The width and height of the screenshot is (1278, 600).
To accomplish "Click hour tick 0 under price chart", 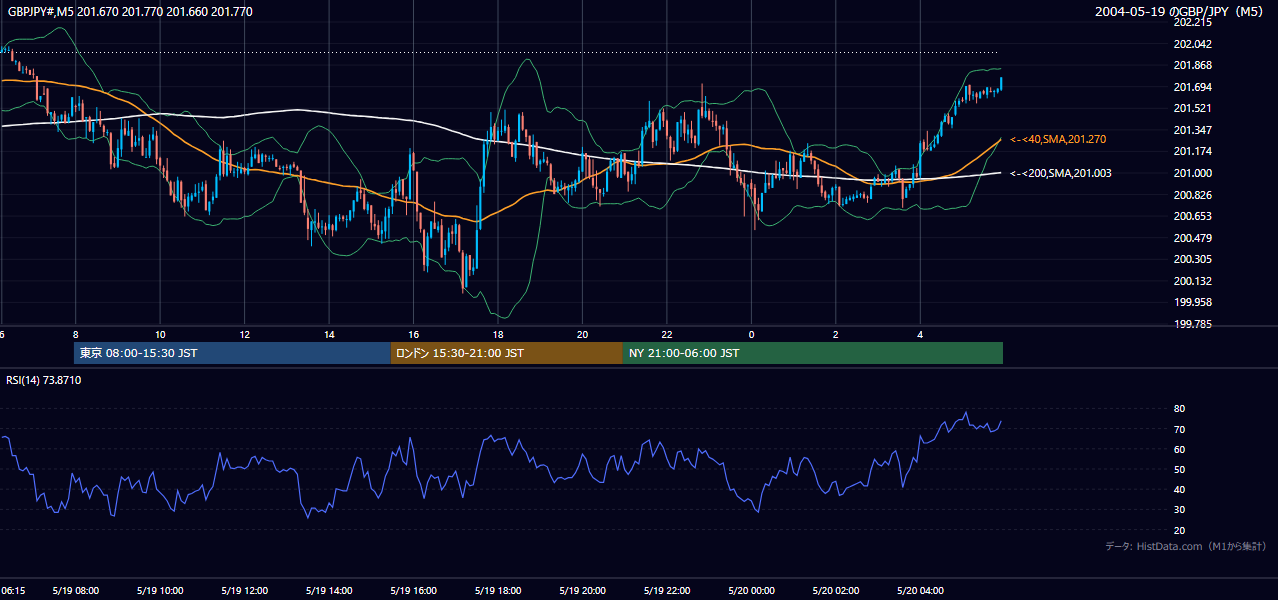I will 751,334.
